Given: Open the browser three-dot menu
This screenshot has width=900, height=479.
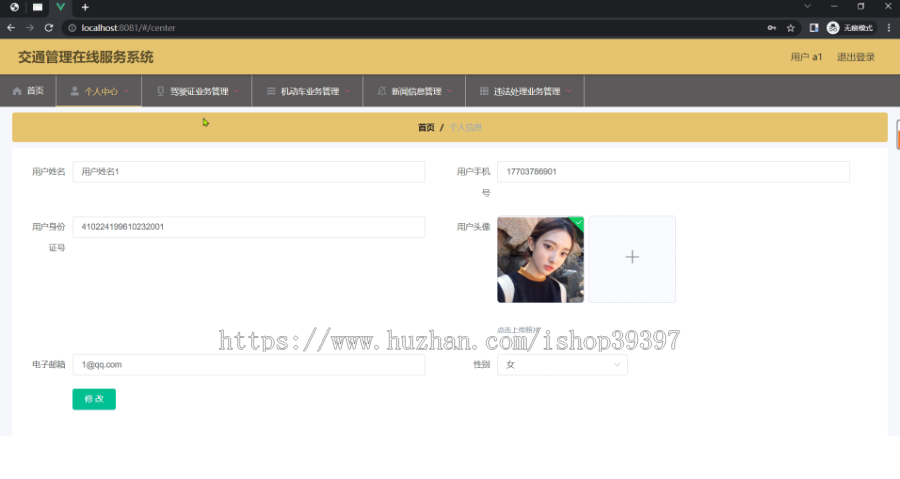Looking at the screenshot, I should tap(889, 28).
